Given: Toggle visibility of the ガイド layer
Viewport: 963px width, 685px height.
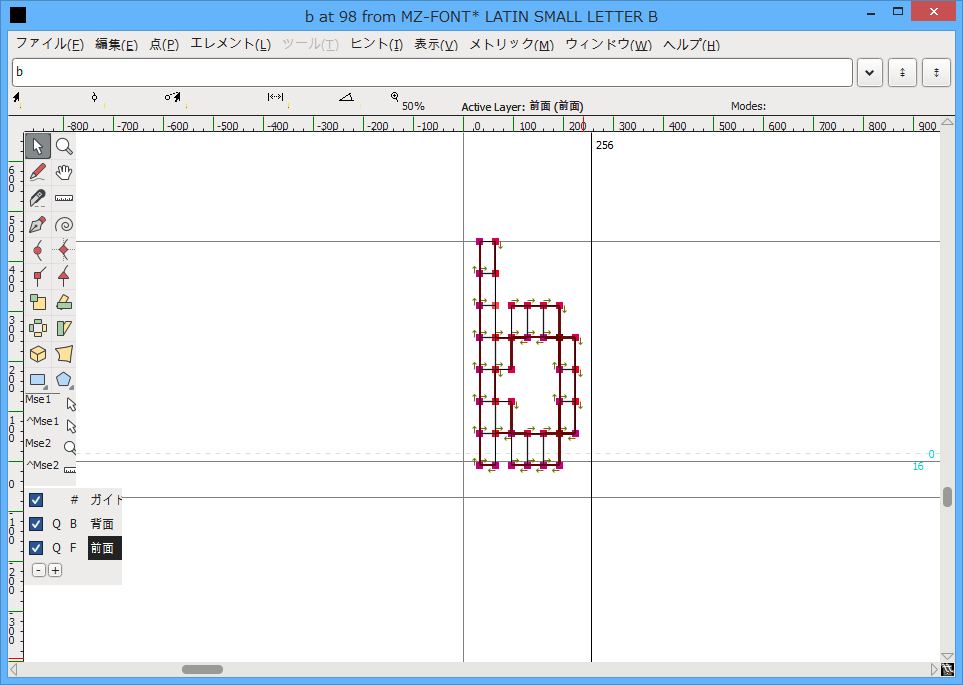Looking at the screenshot, I should pos(36,500).
